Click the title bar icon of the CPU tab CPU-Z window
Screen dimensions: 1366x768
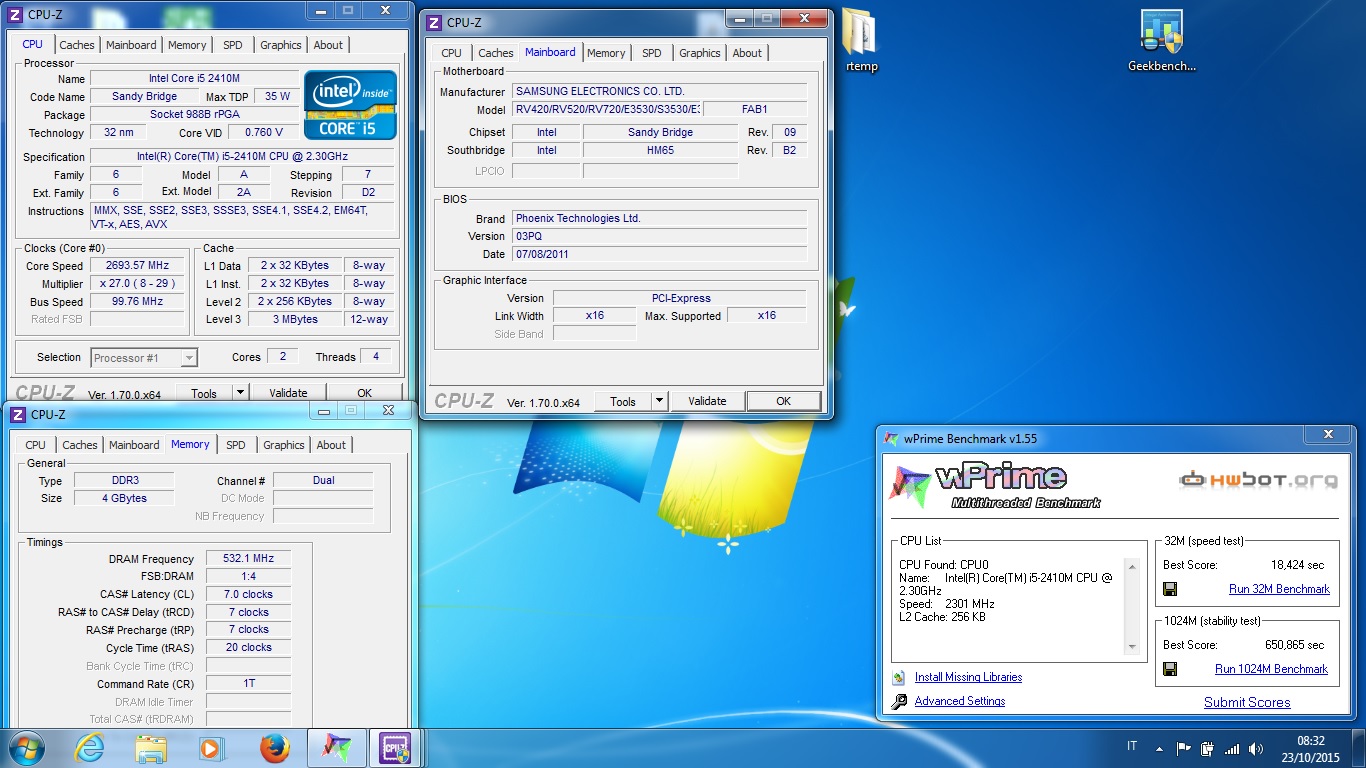(16, 14)
